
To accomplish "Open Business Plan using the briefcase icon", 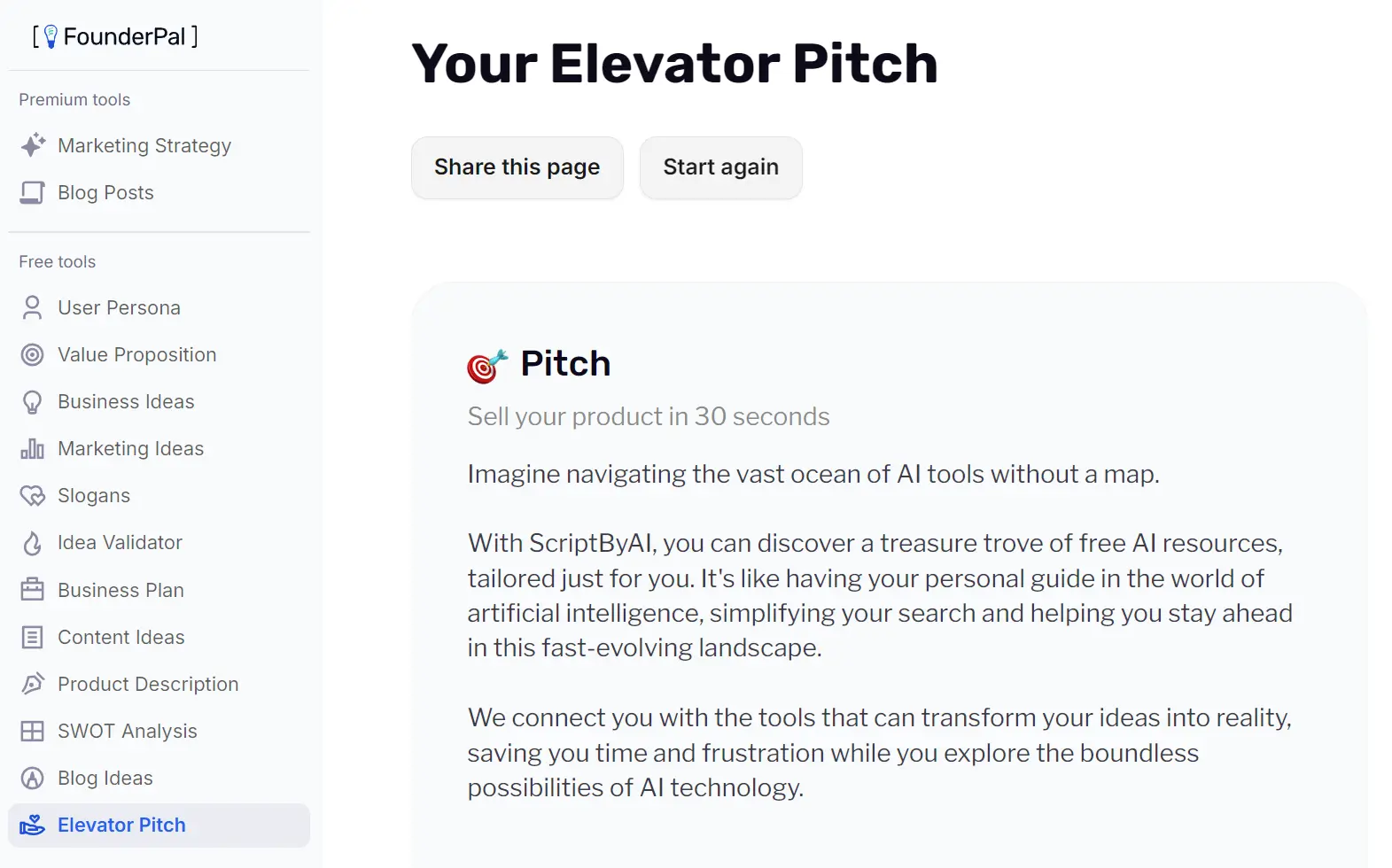I will coord(33,589).
